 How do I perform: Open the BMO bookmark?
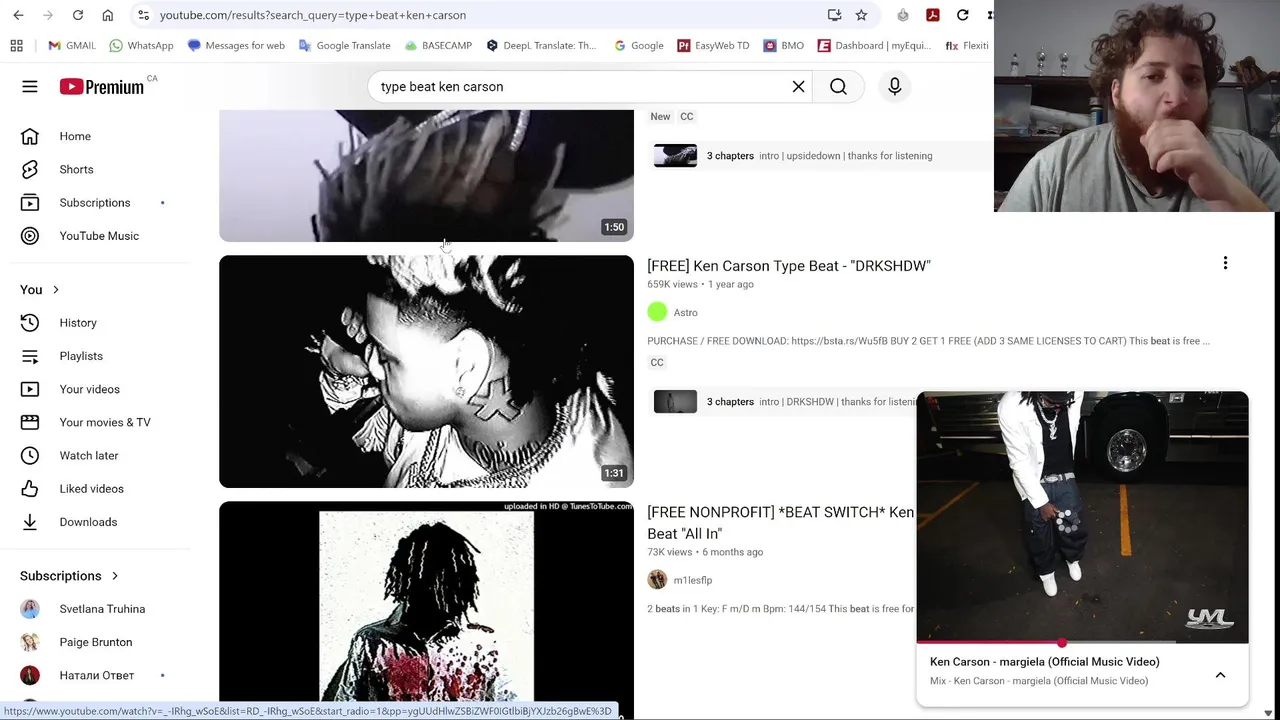tap(784, 45)
